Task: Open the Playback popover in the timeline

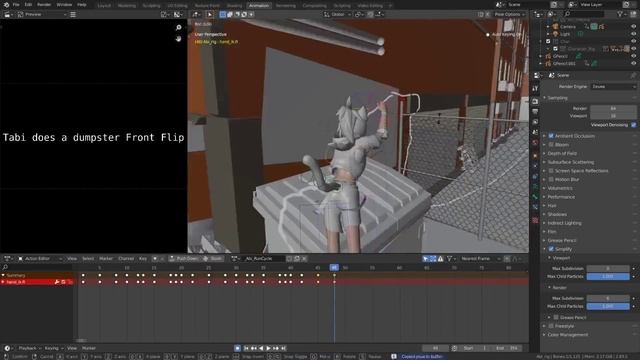Action: 30,348
